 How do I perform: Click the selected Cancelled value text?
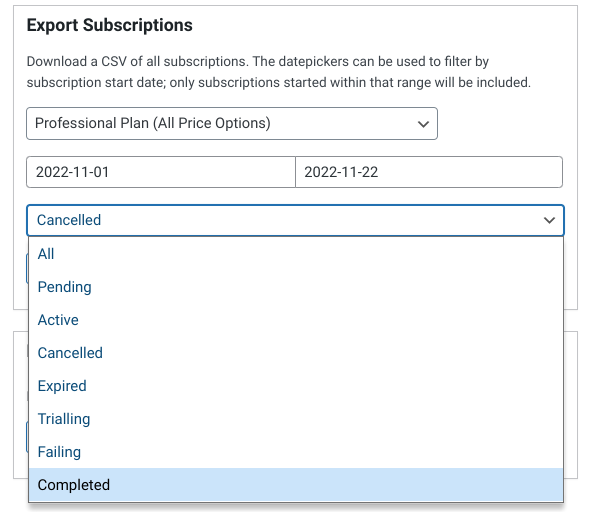click(69, 220)
